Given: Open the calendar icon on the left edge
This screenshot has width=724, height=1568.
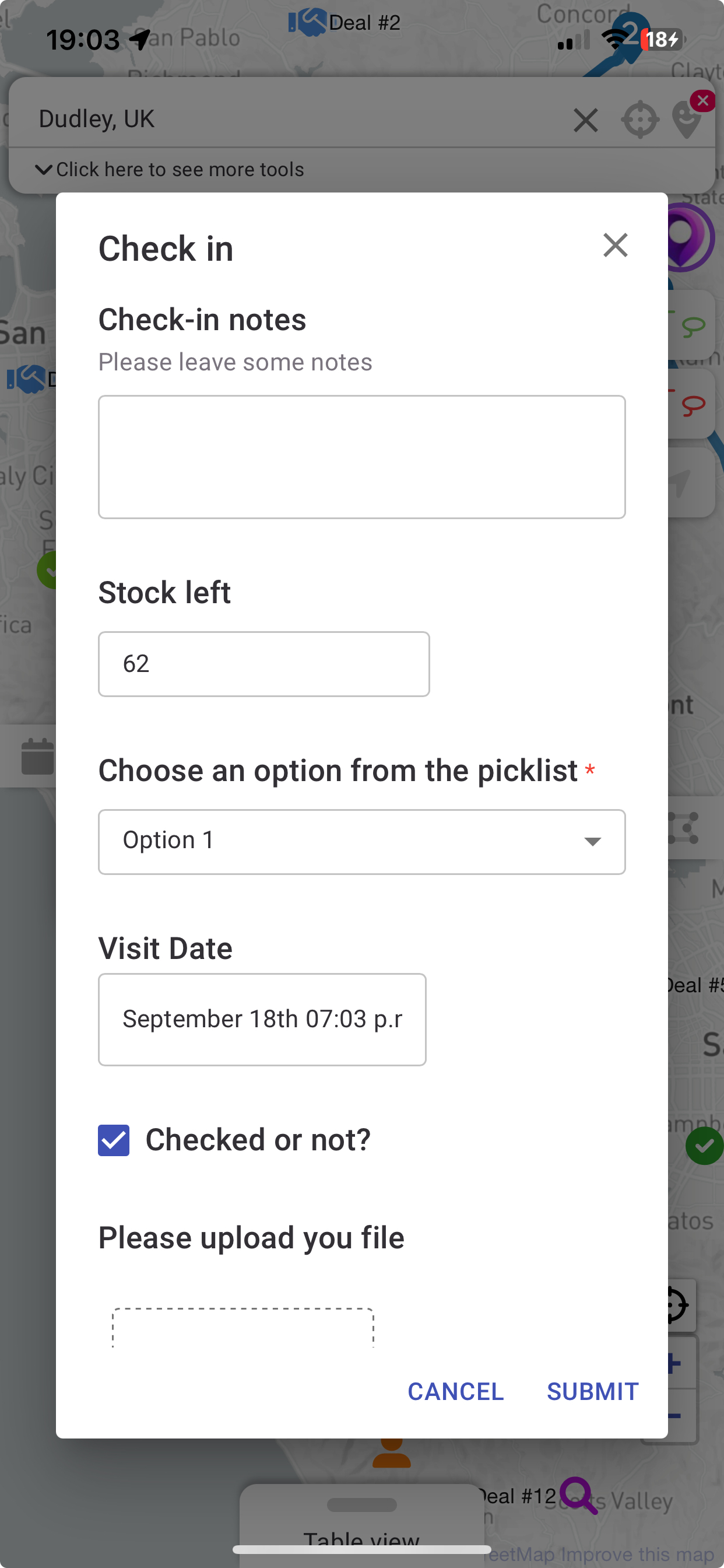Looking at the screenshot, I should point(37,756).
